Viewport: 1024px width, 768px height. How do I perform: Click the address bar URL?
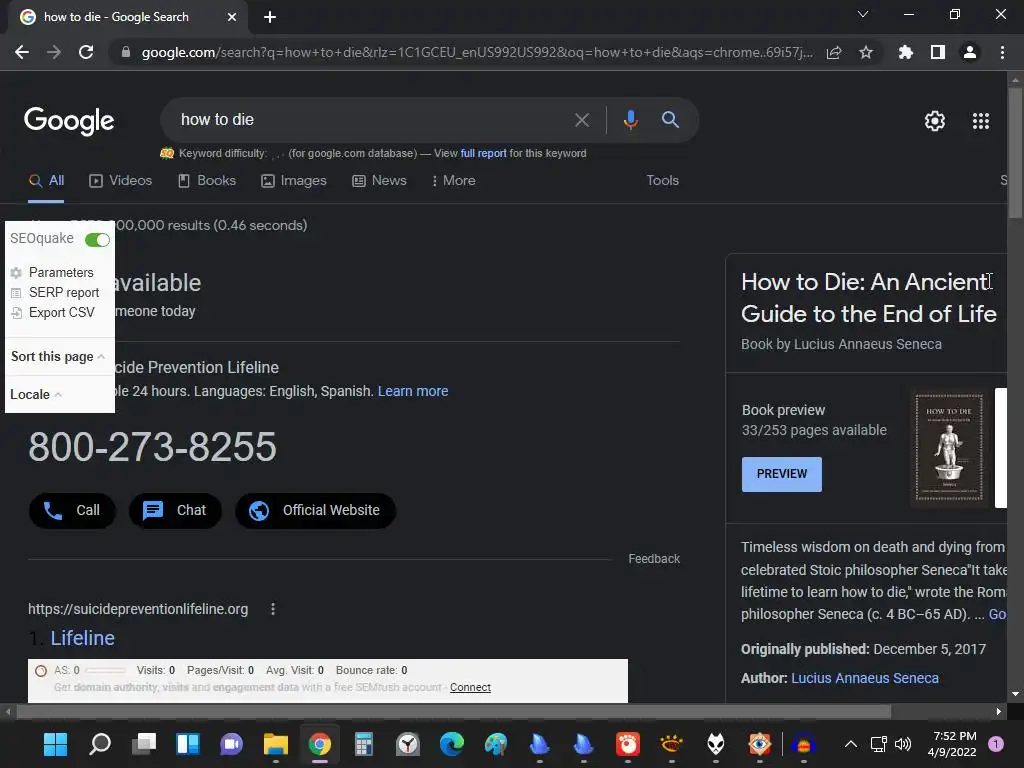(x=477, y=52)
